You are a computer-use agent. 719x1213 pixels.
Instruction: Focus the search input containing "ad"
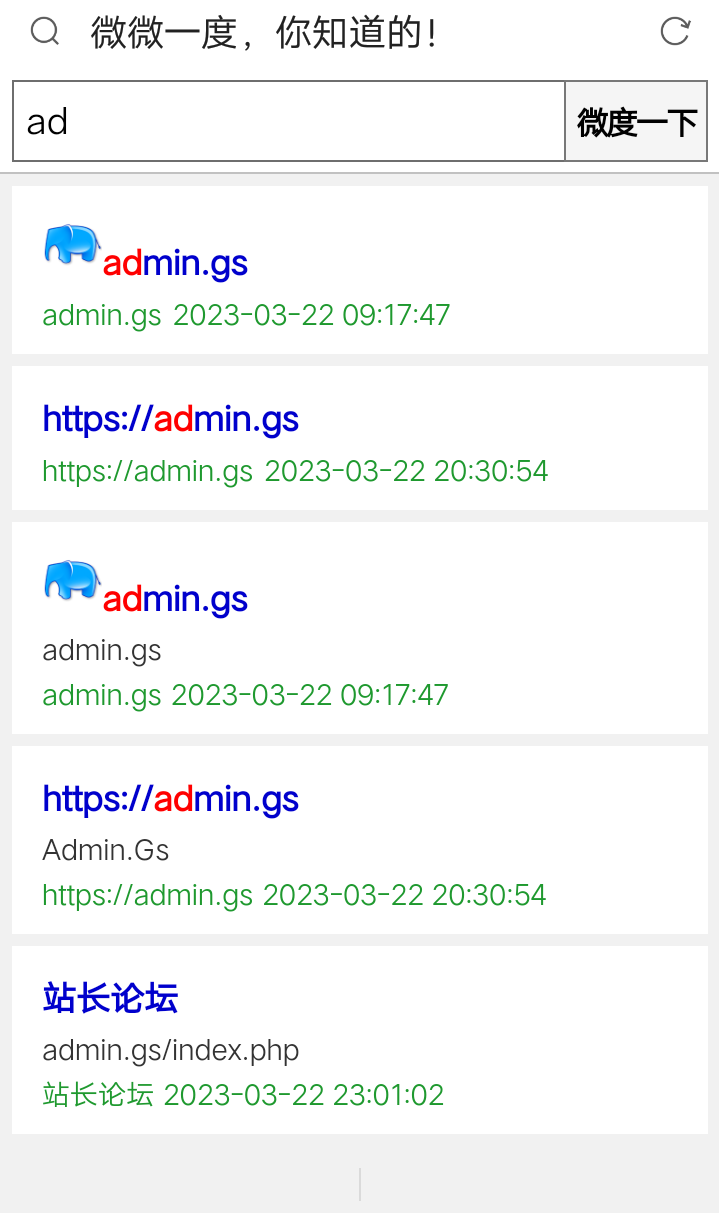[x=289, y=121]
